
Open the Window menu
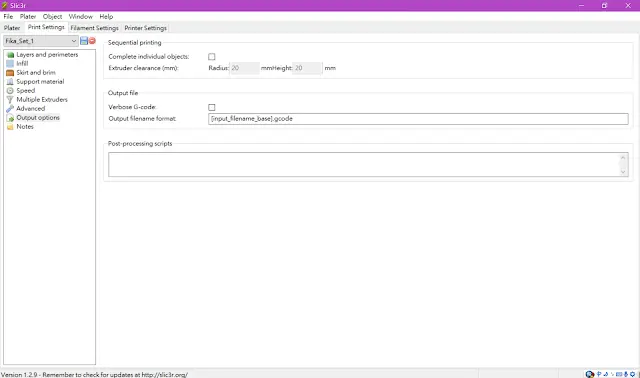click(x=80, y=17)
